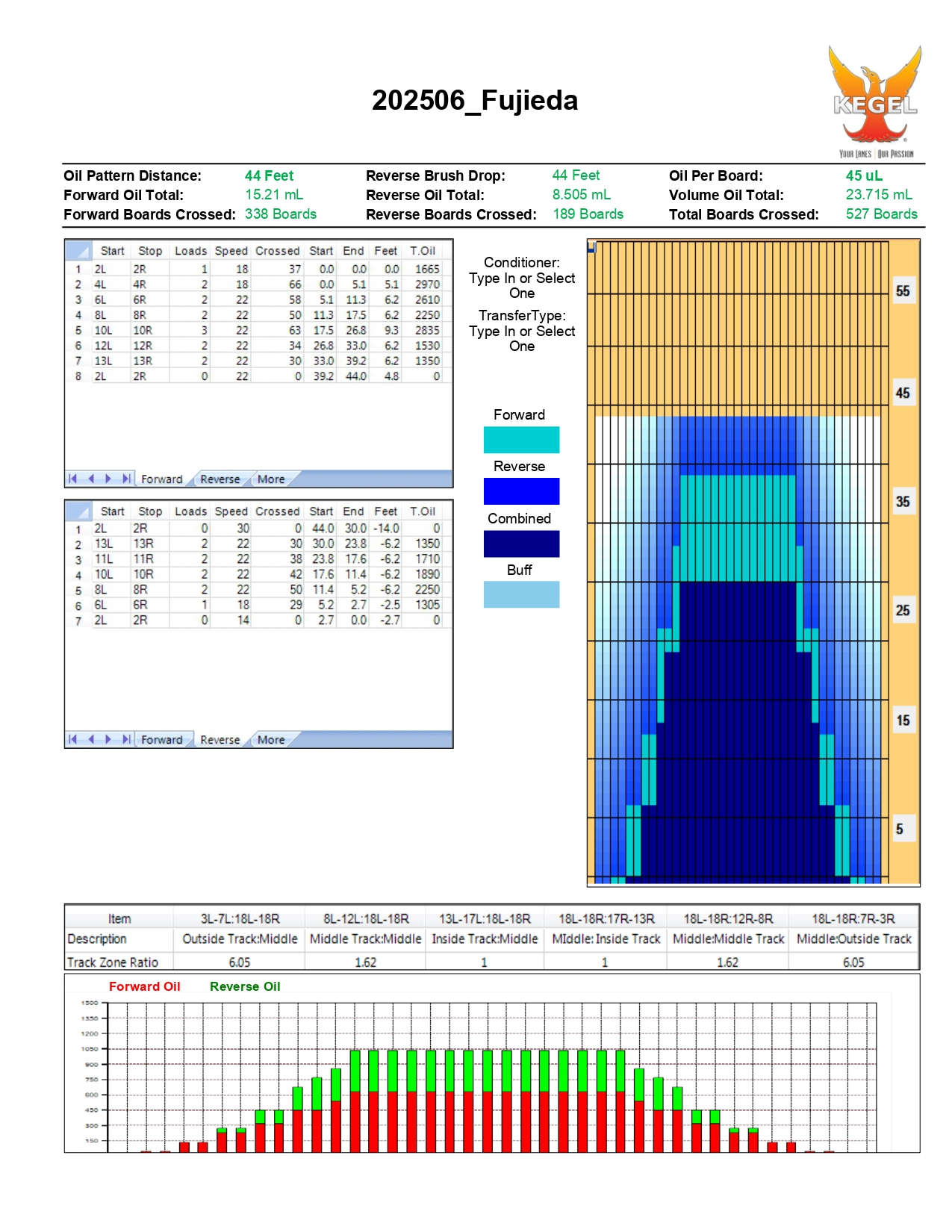Click the green 'Reverse Oil' chart legend label
Viewport: 952px width, 1232px height.
click(x=245, y=986)
